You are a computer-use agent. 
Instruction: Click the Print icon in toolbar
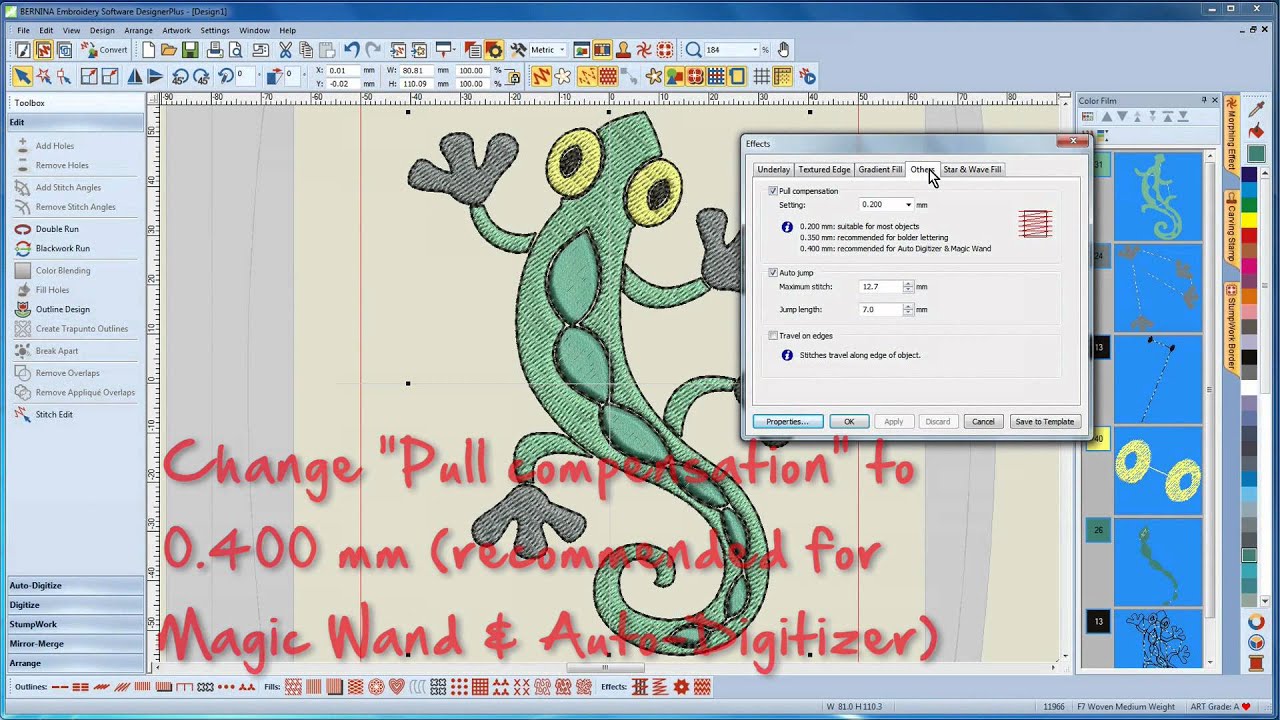214,50
